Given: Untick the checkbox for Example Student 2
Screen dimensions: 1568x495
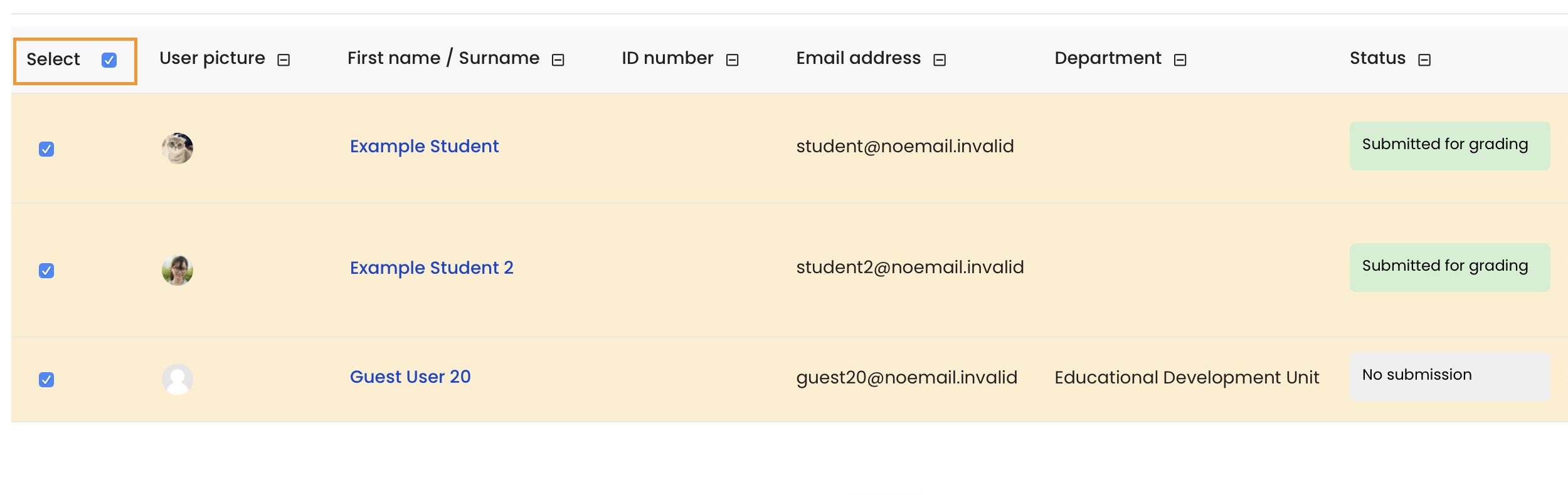Looking at the screenshot, I should coord(46,271).
